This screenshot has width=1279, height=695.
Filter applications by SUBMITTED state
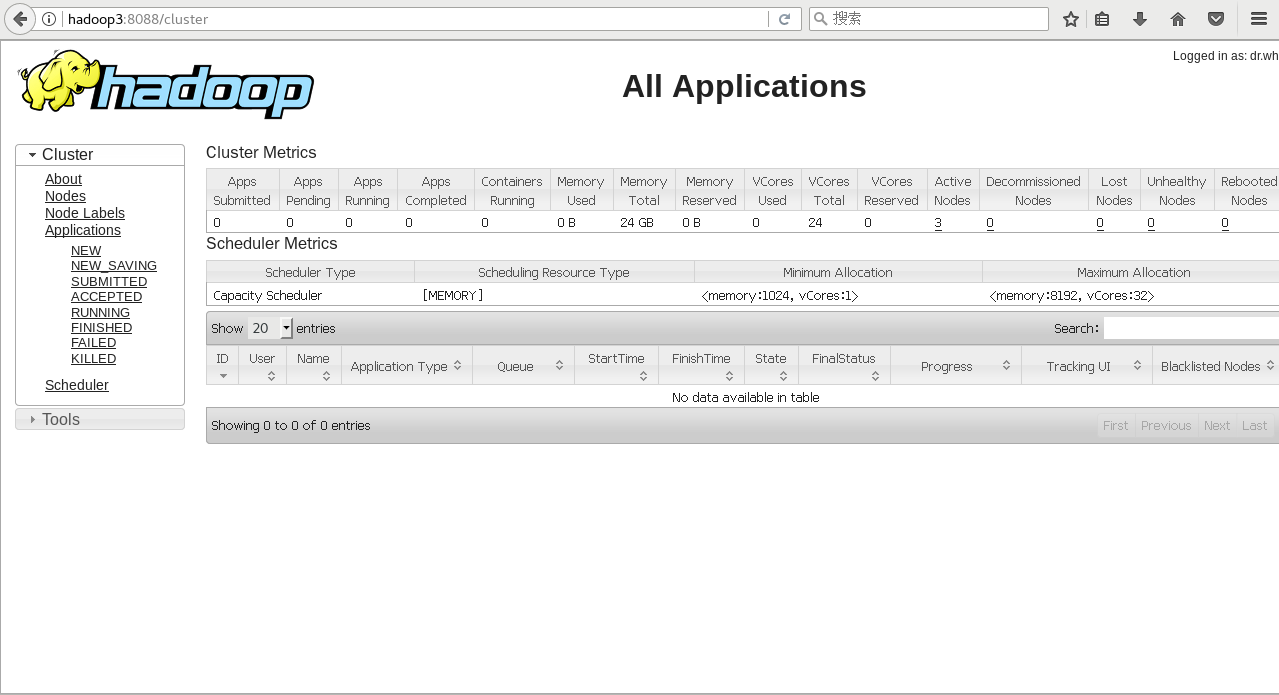point(109,282)
